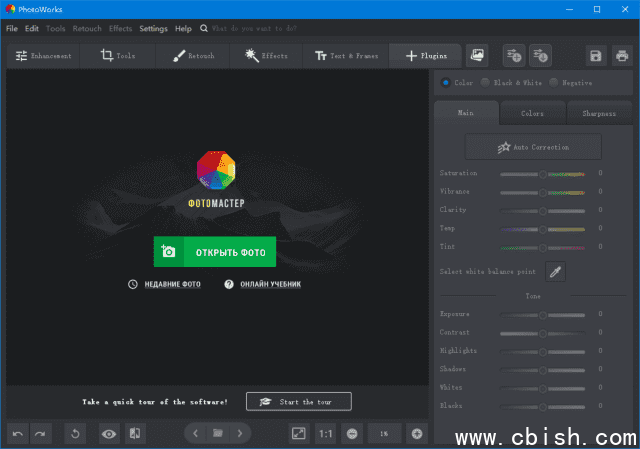The image size is (640, 449).
Task: Click the reset rotation icon
Action: click(x=75, y=433)
